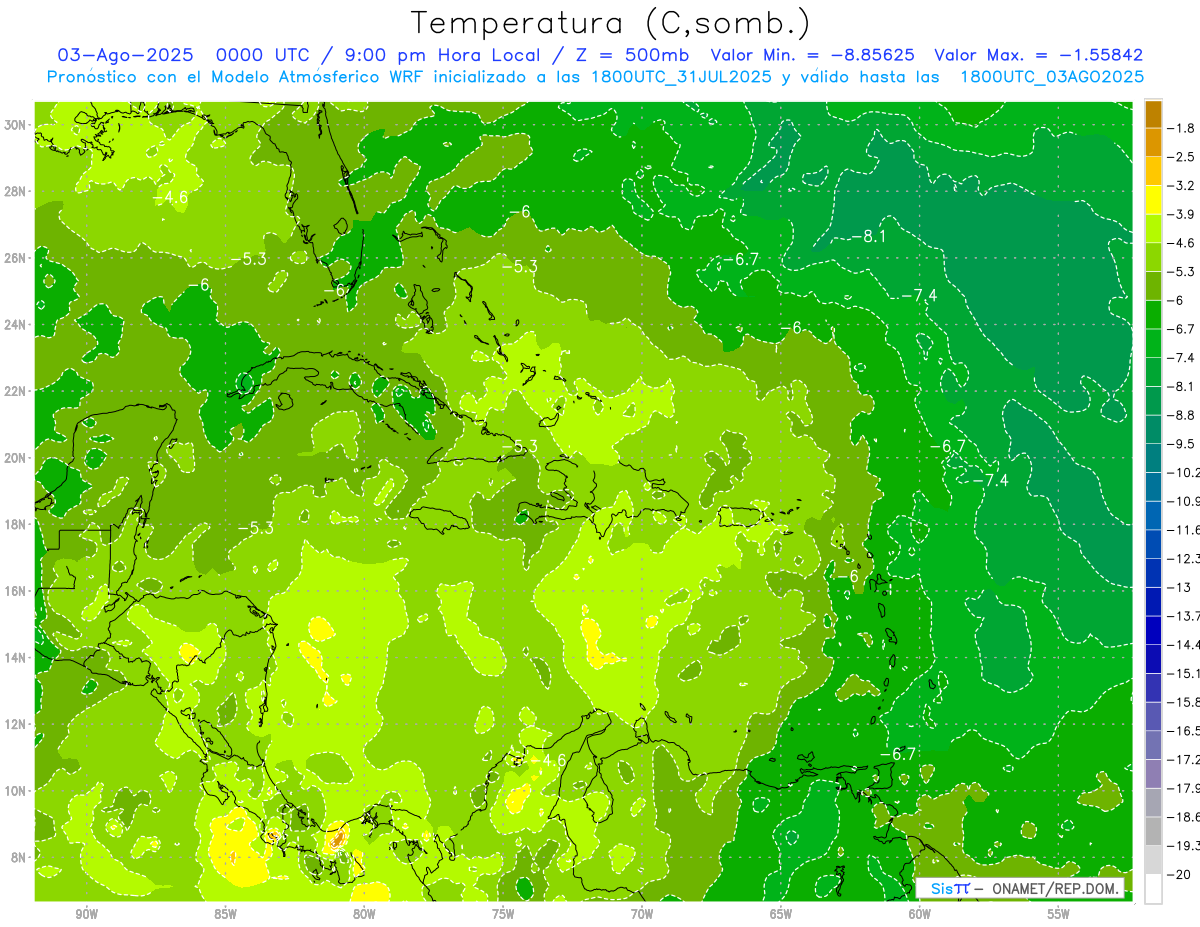Click the green swatch between -6 and -6.7
The height and width of the screenshot is (927, 1200).
[x=1153, y=315]
